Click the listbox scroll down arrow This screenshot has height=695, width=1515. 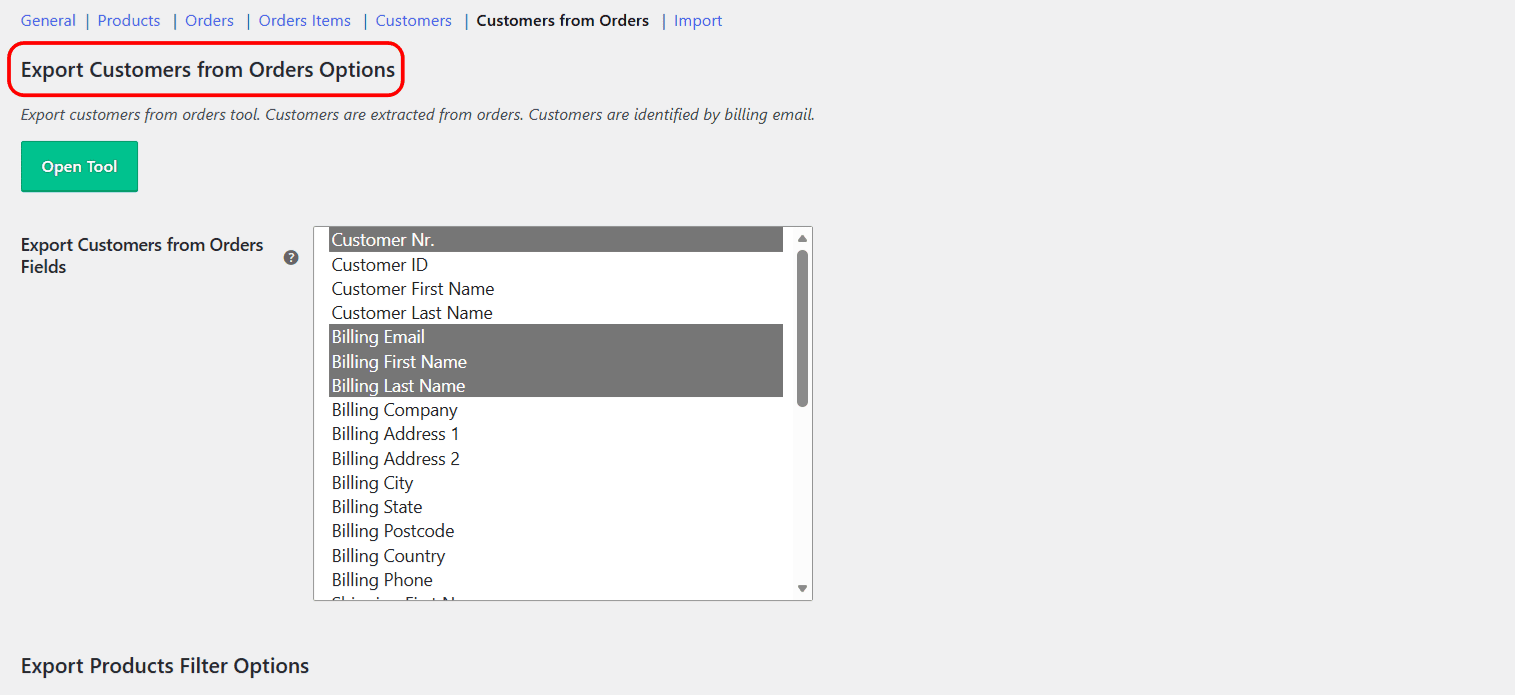tap(802, 588)
